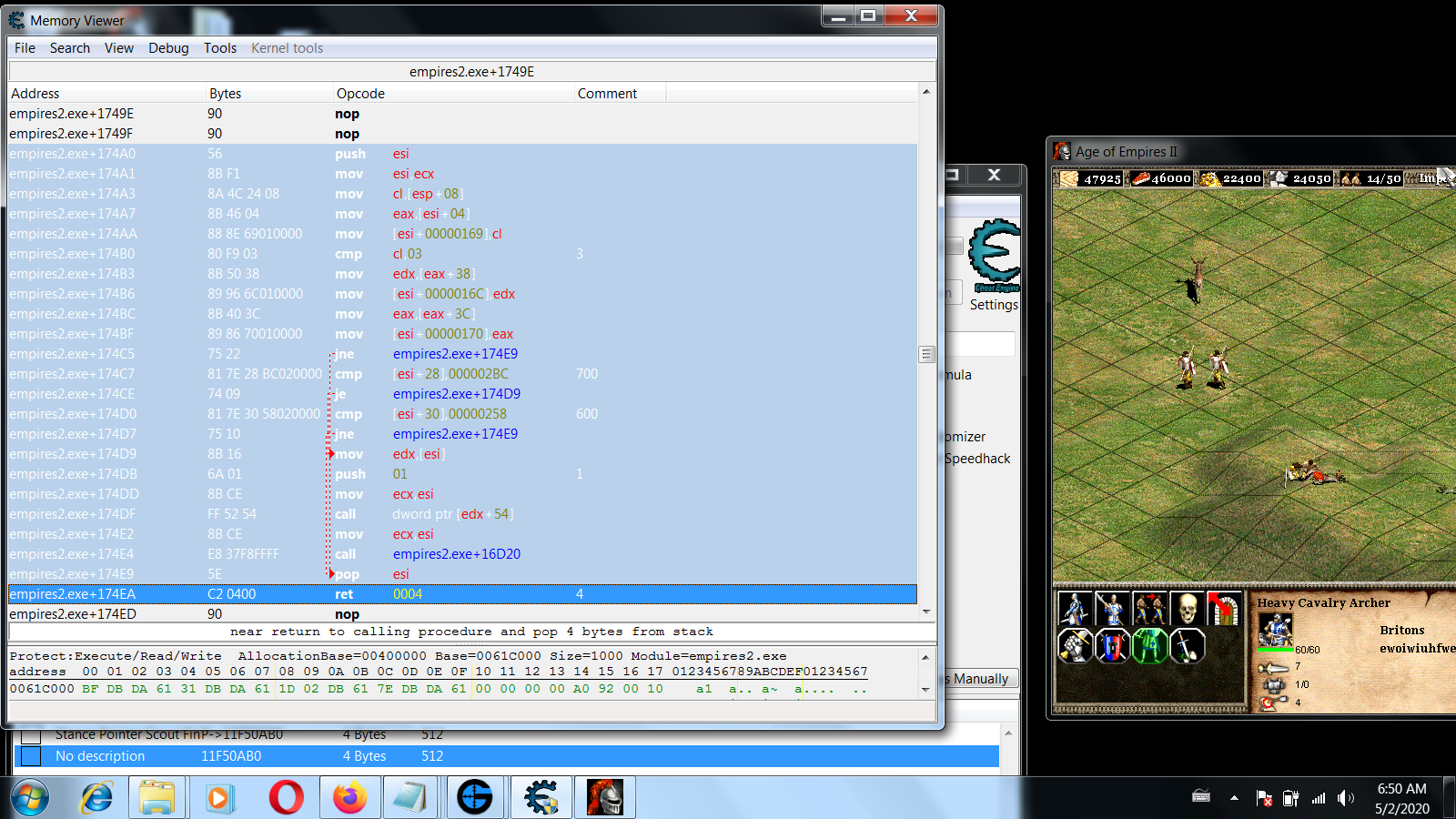Viewport: 1456px width, 819px height.
Task: Open the Tools menu in Memory Viewer
Action: [219, 48]
